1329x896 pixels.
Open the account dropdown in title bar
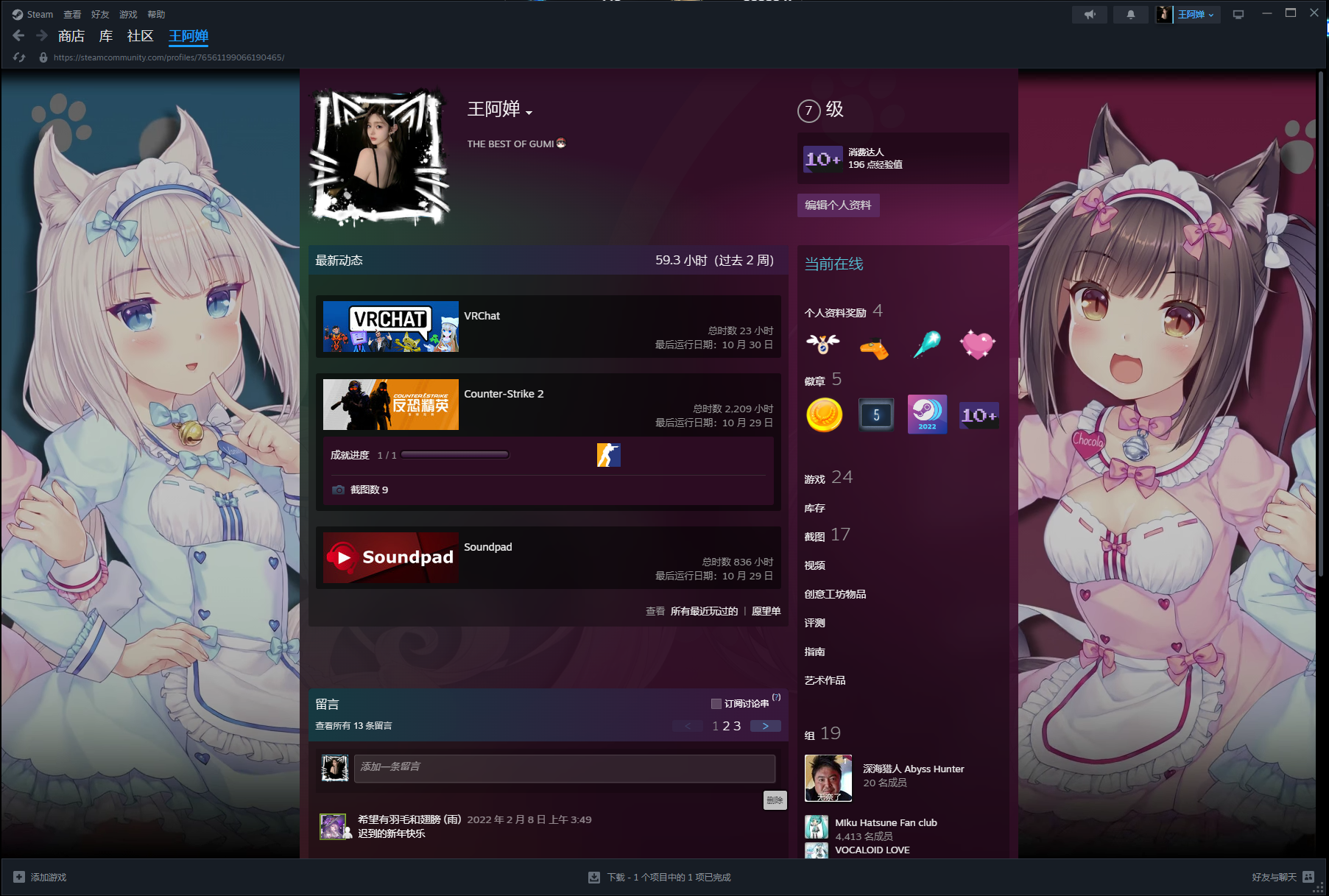(x=1188, y=15)
